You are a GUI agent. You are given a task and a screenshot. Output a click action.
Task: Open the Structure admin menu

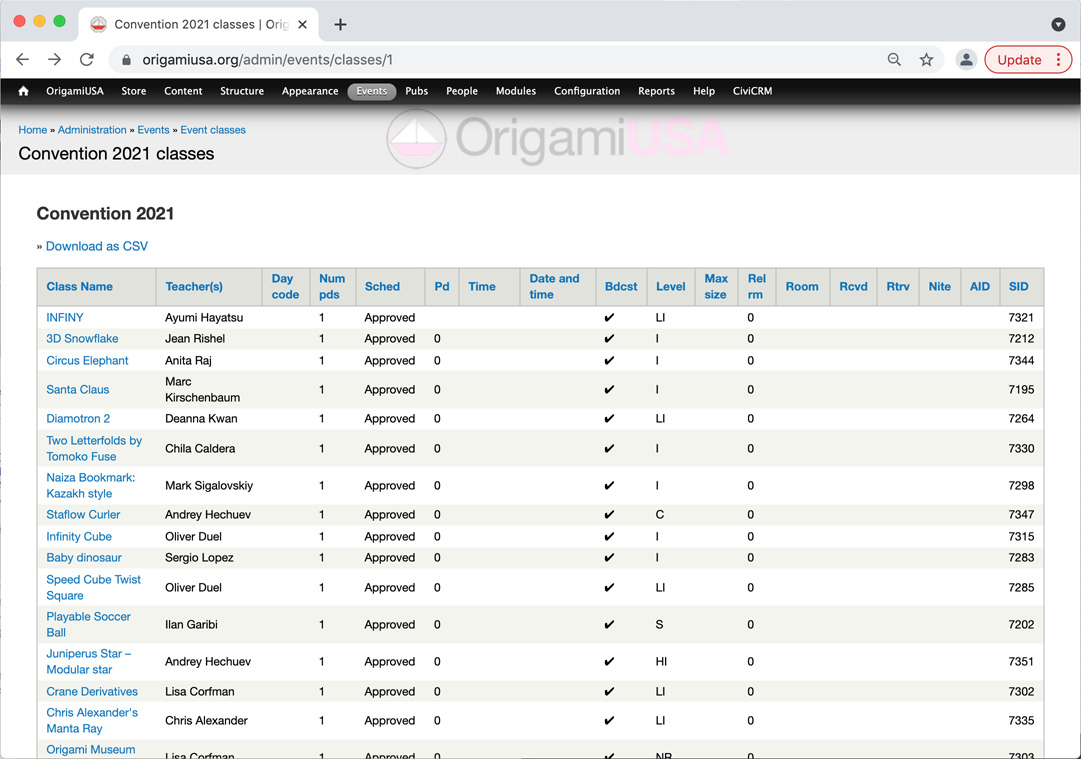click(242, 91)
